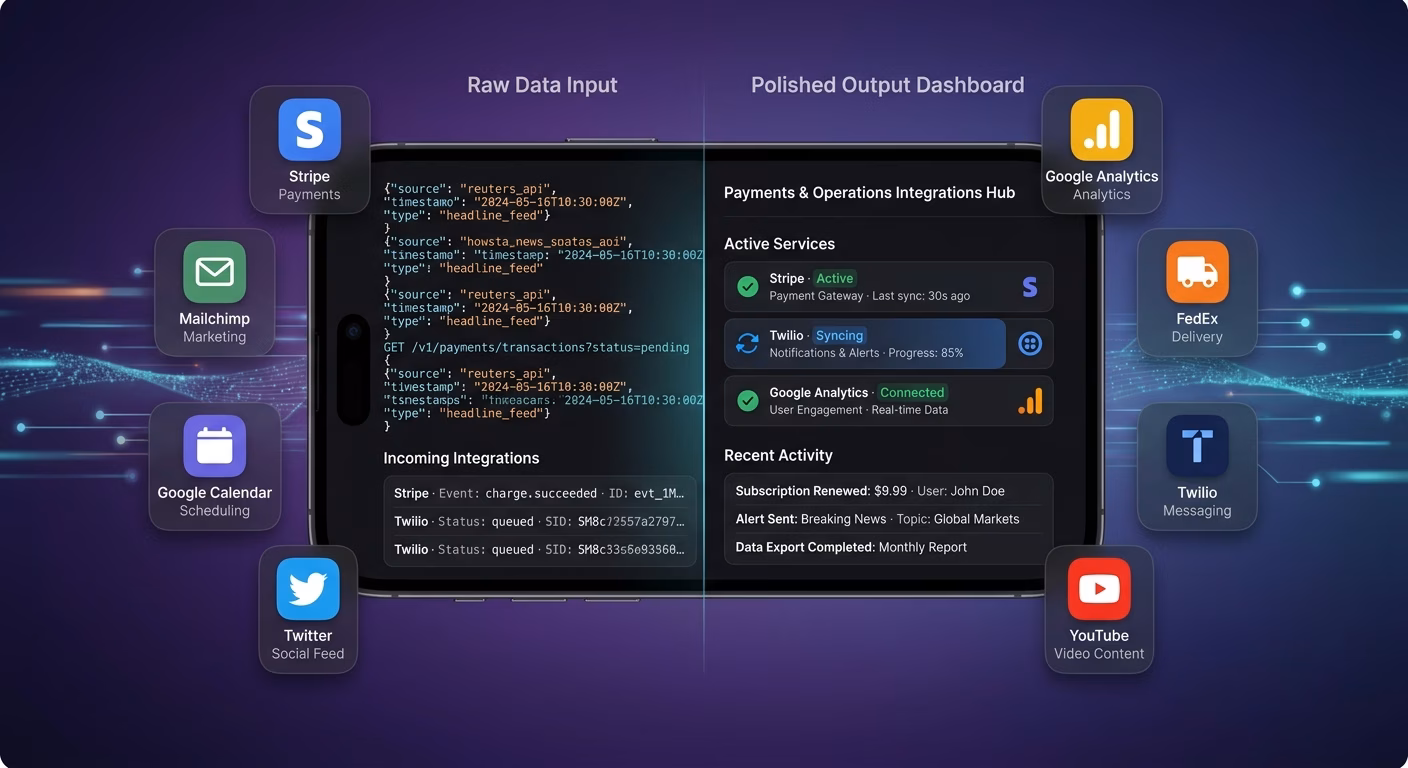
Task: Click the Payments & Operations Integrations Hub title
Action: (x=869, y=193)
